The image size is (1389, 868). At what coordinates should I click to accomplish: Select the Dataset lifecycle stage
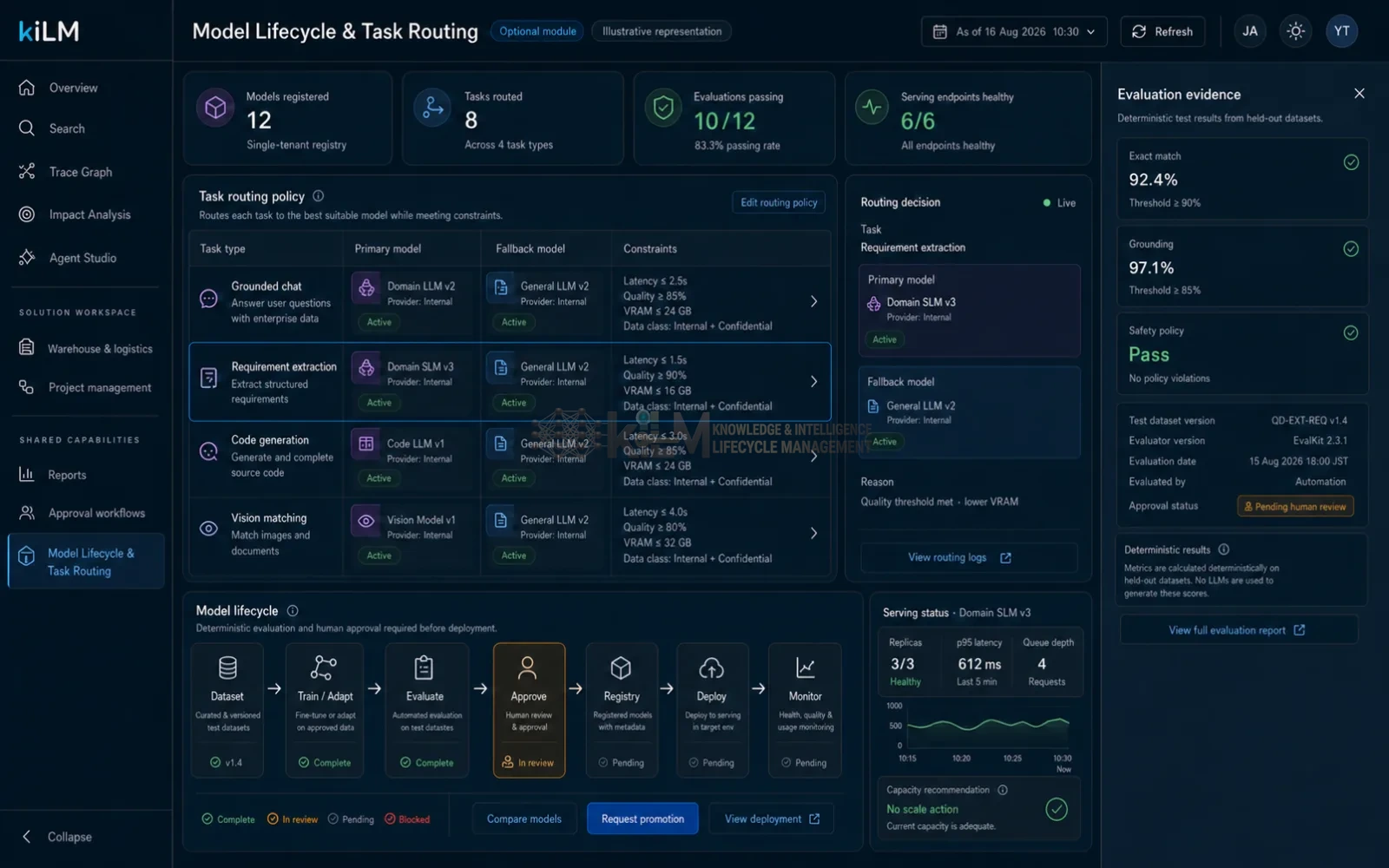tap(227, 710)
